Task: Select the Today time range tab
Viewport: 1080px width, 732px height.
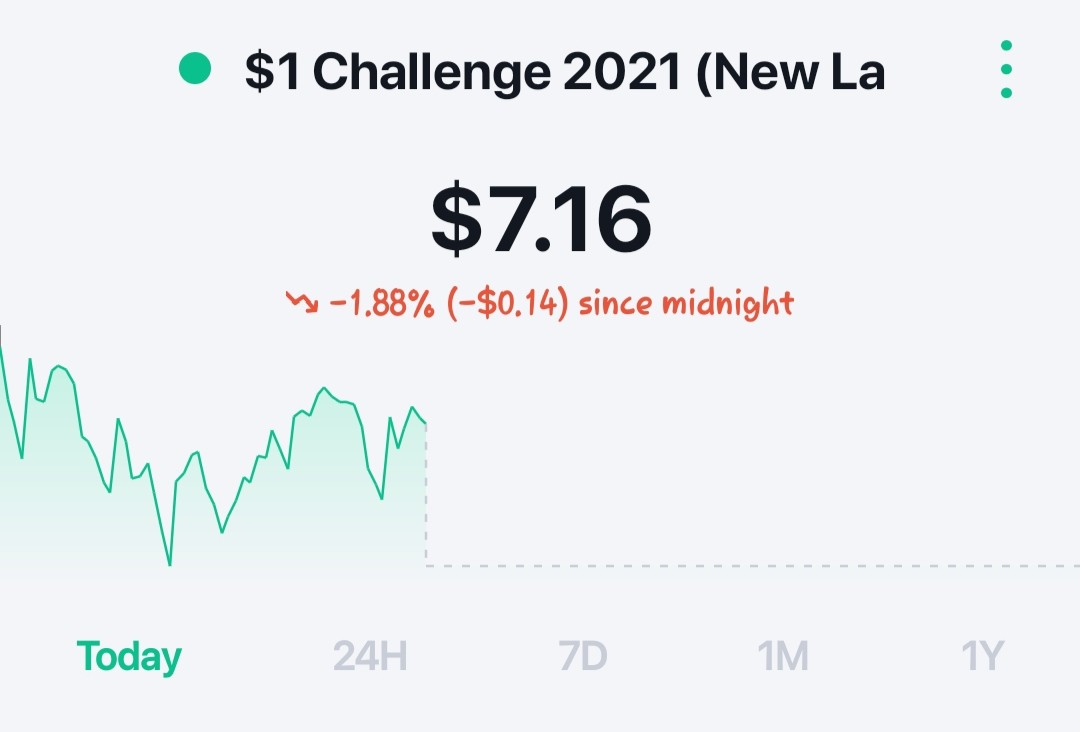Action: pos(129,657)
